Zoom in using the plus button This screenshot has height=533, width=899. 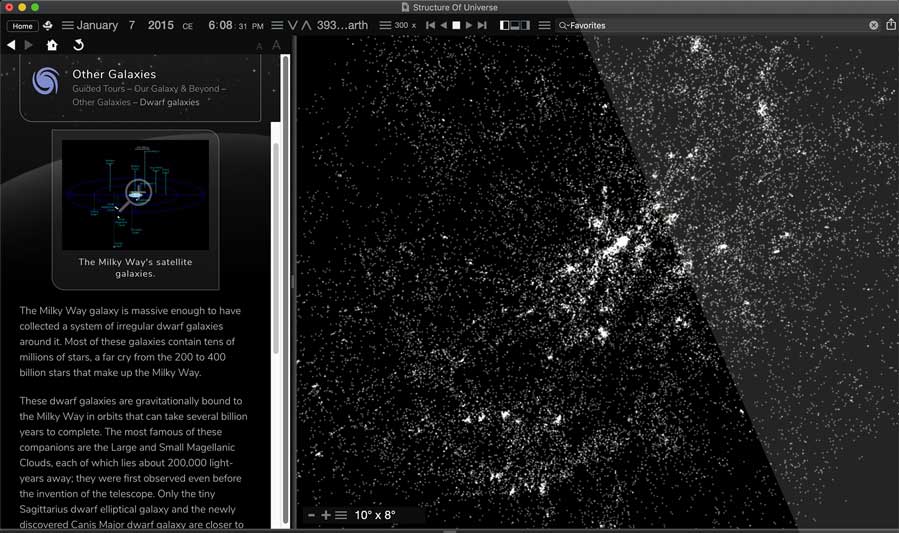[x=326, y=515]
